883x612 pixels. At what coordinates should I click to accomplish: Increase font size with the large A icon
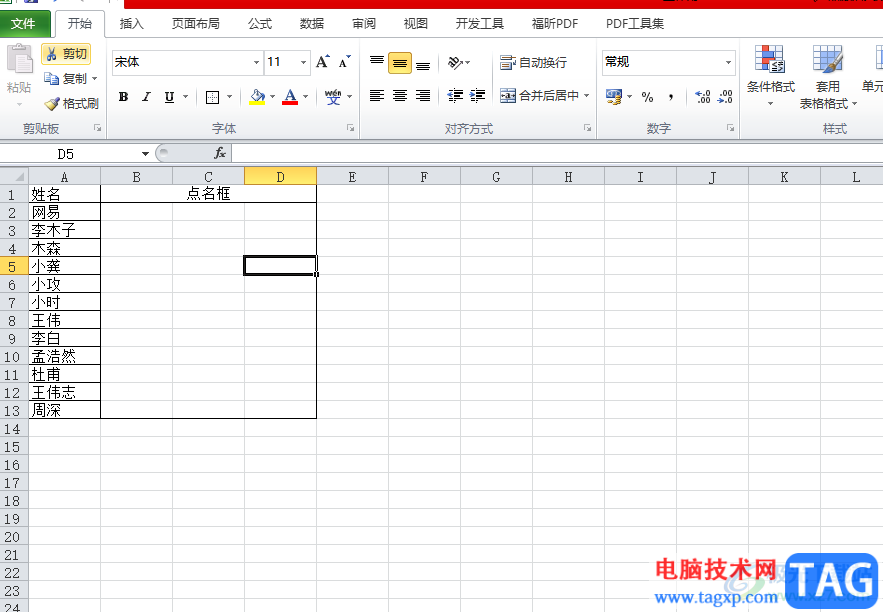[x=323, y=61]
